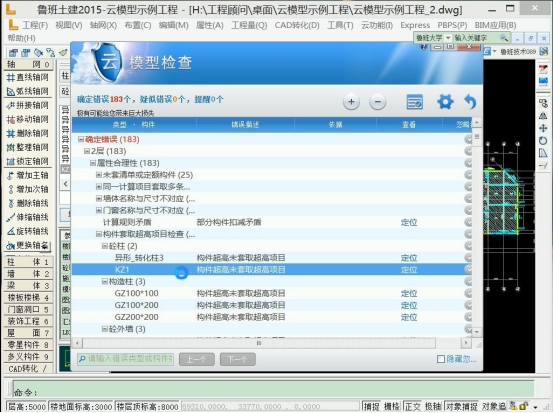Expand 墙体名称与尺寸不对应 node
The image size is (553, 413).
point(99,199)
